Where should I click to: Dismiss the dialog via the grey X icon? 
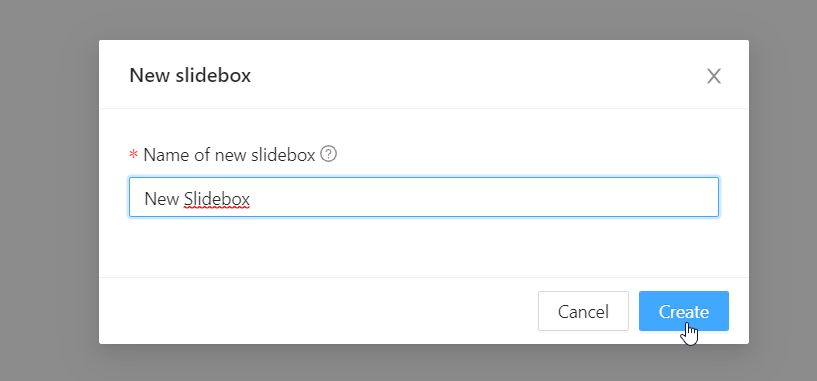click(713, 76)
